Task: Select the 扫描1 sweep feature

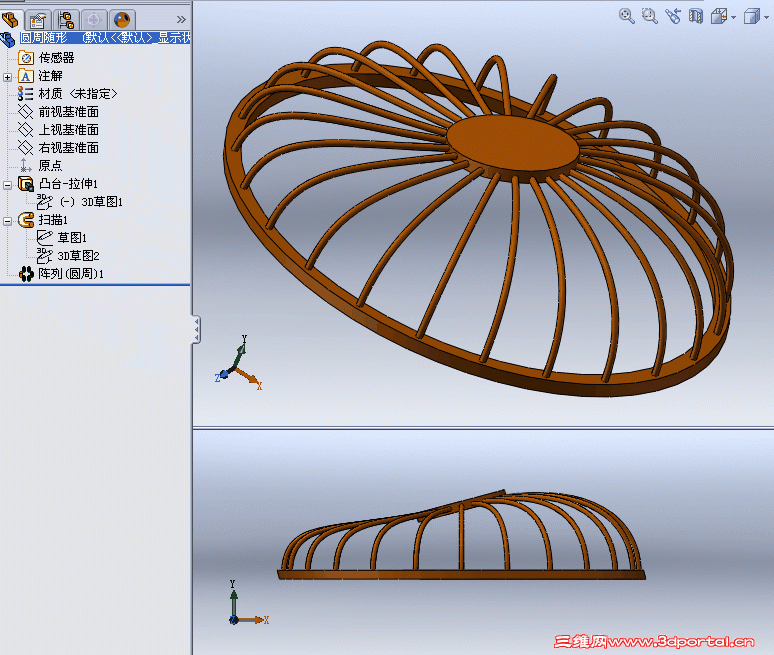Action: coord(53,220)
